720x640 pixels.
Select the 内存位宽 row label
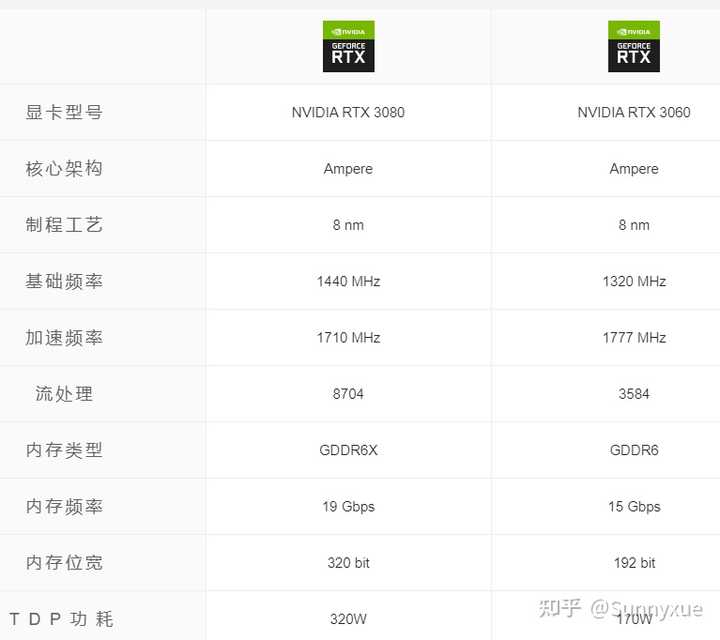tap(64, 562)
